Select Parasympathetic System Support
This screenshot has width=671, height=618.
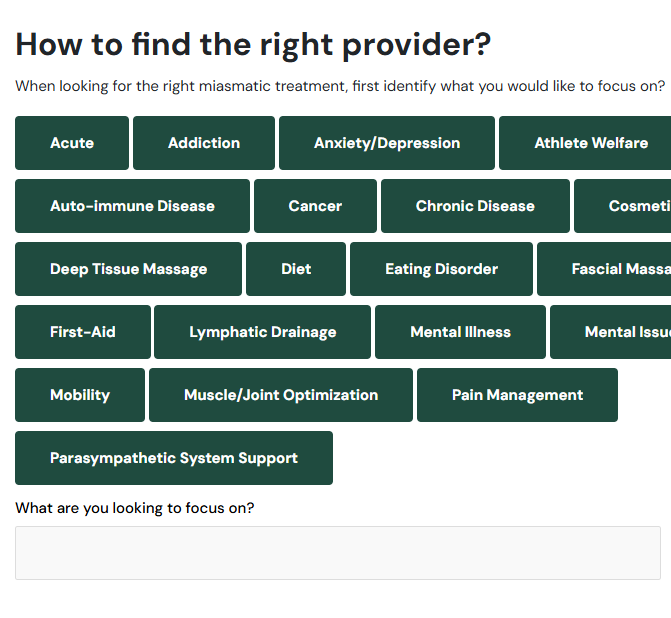click(174, 458)
